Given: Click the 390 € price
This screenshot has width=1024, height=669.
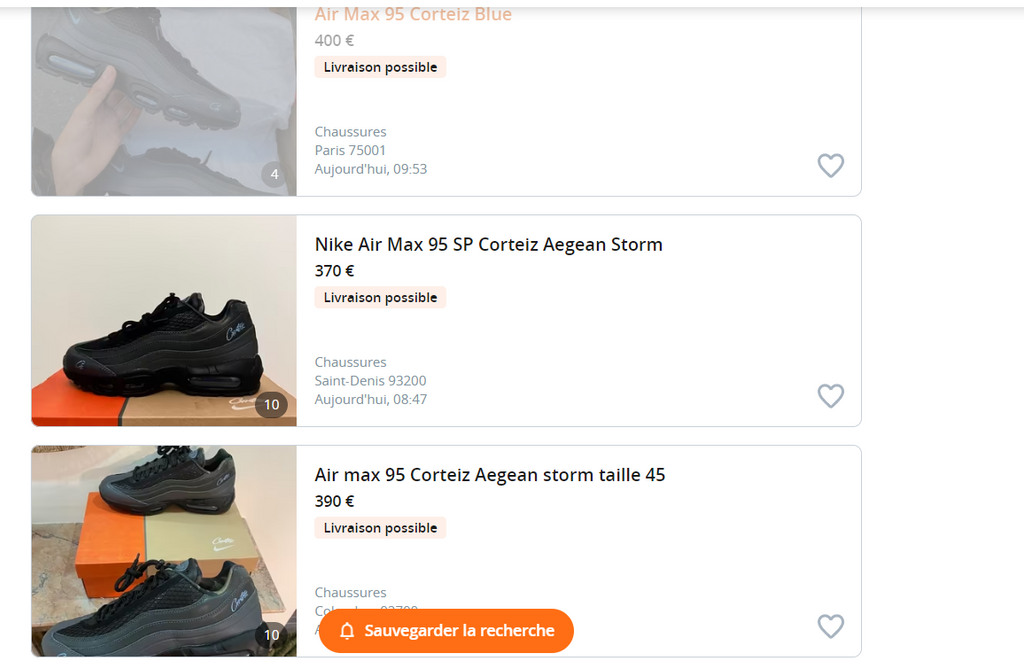Looking at the screenshot, I should point(334,501).
